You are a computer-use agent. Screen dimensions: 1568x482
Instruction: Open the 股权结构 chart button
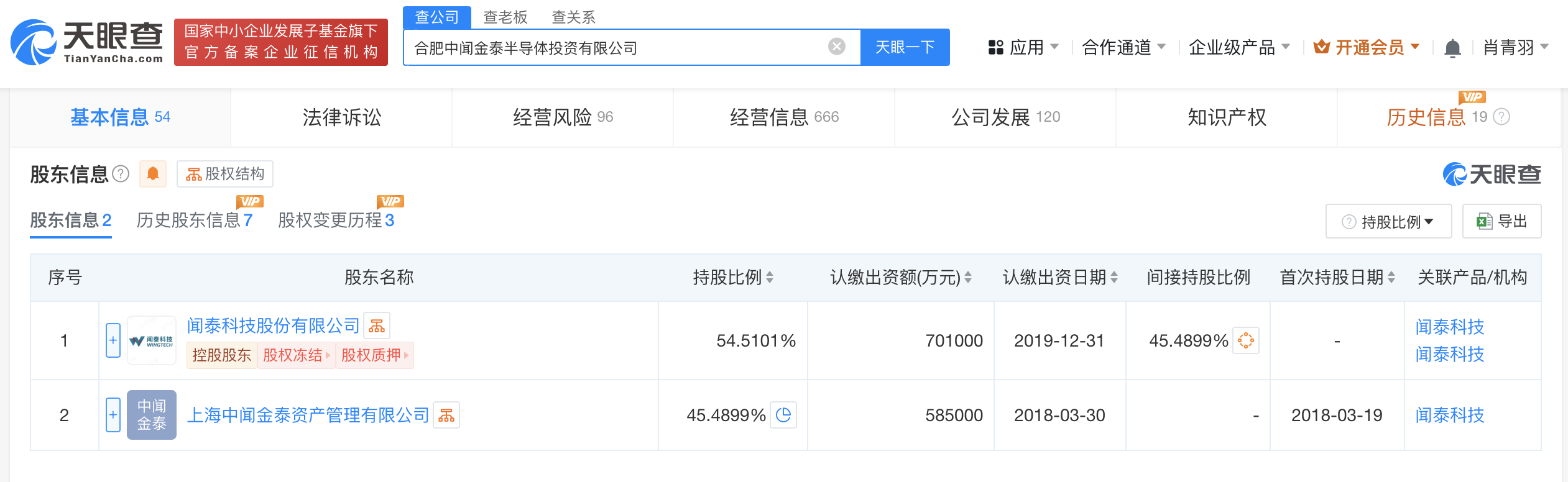click(x=225, y=174)
